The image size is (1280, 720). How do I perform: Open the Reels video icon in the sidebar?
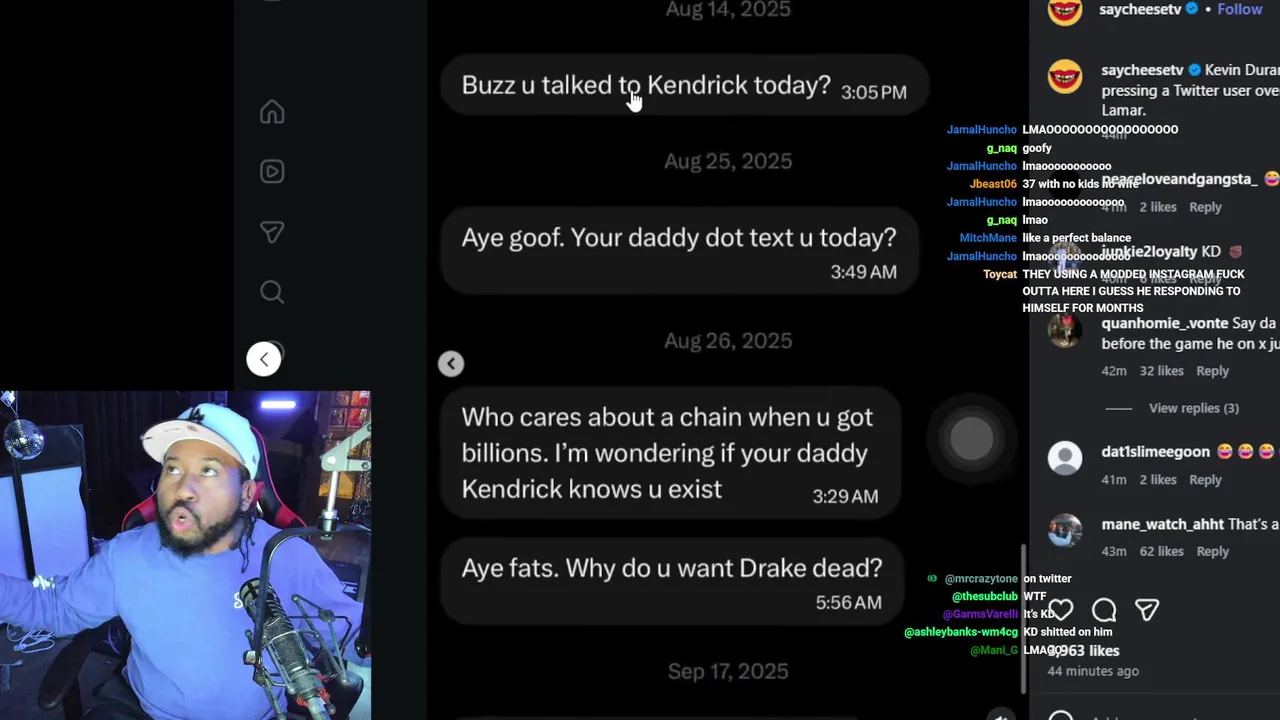point(272,172)
